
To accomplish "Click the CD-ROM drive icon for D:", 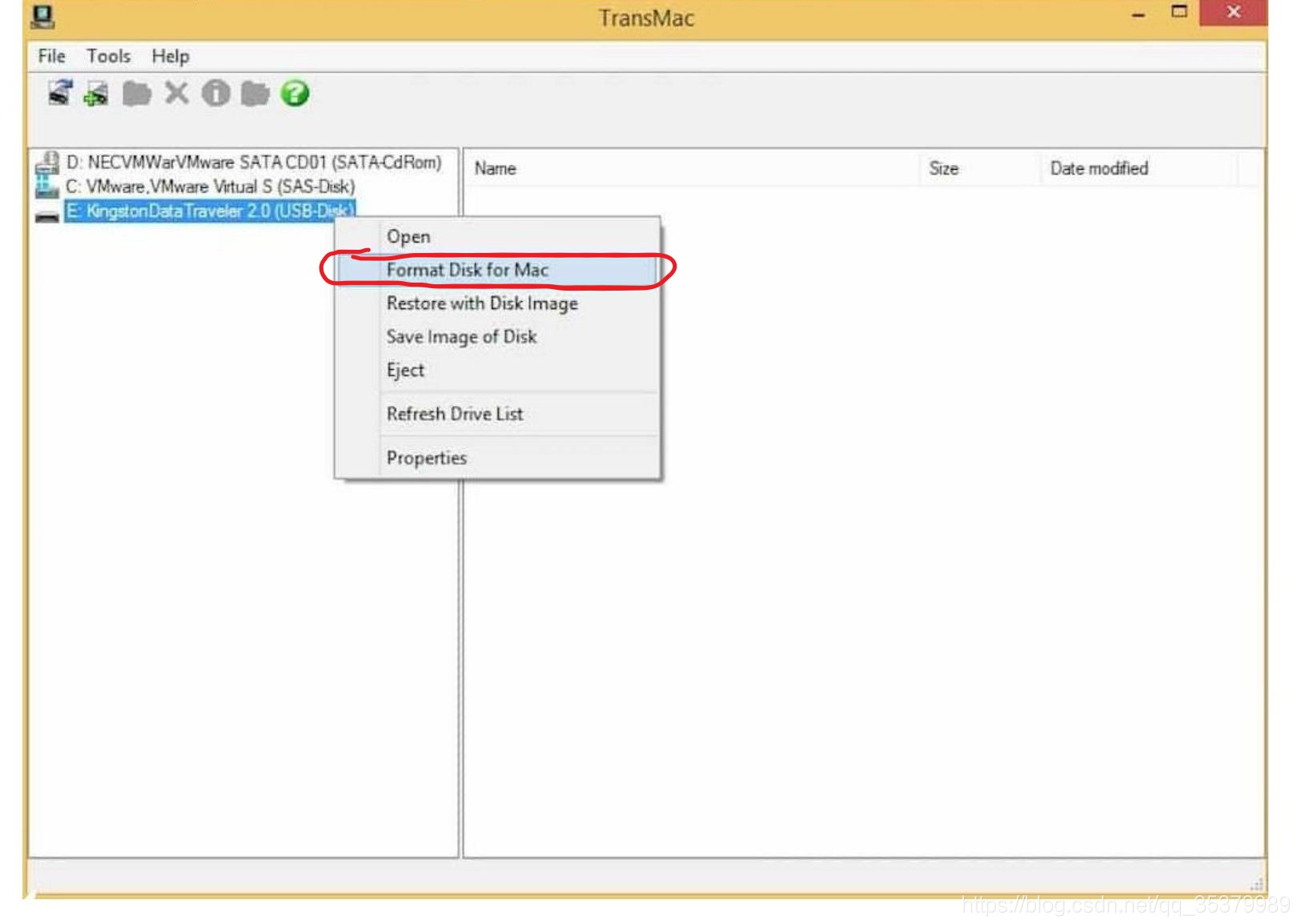I will [x=47, y=163].
